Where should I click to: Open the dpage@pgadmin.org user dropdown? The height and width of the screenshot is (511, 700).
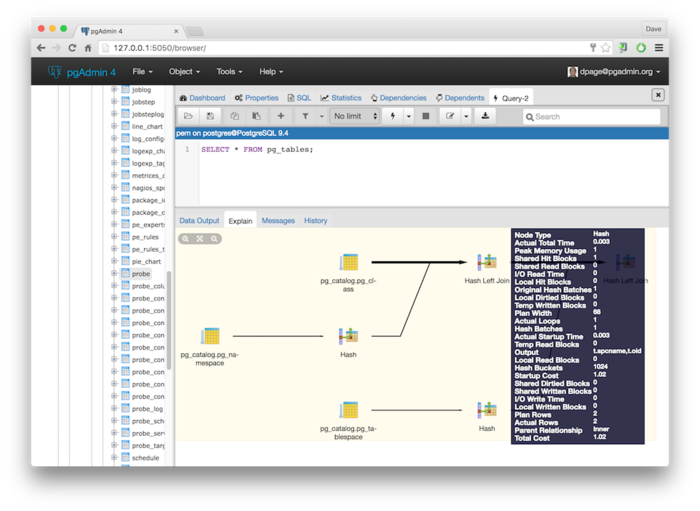point(614,71)
